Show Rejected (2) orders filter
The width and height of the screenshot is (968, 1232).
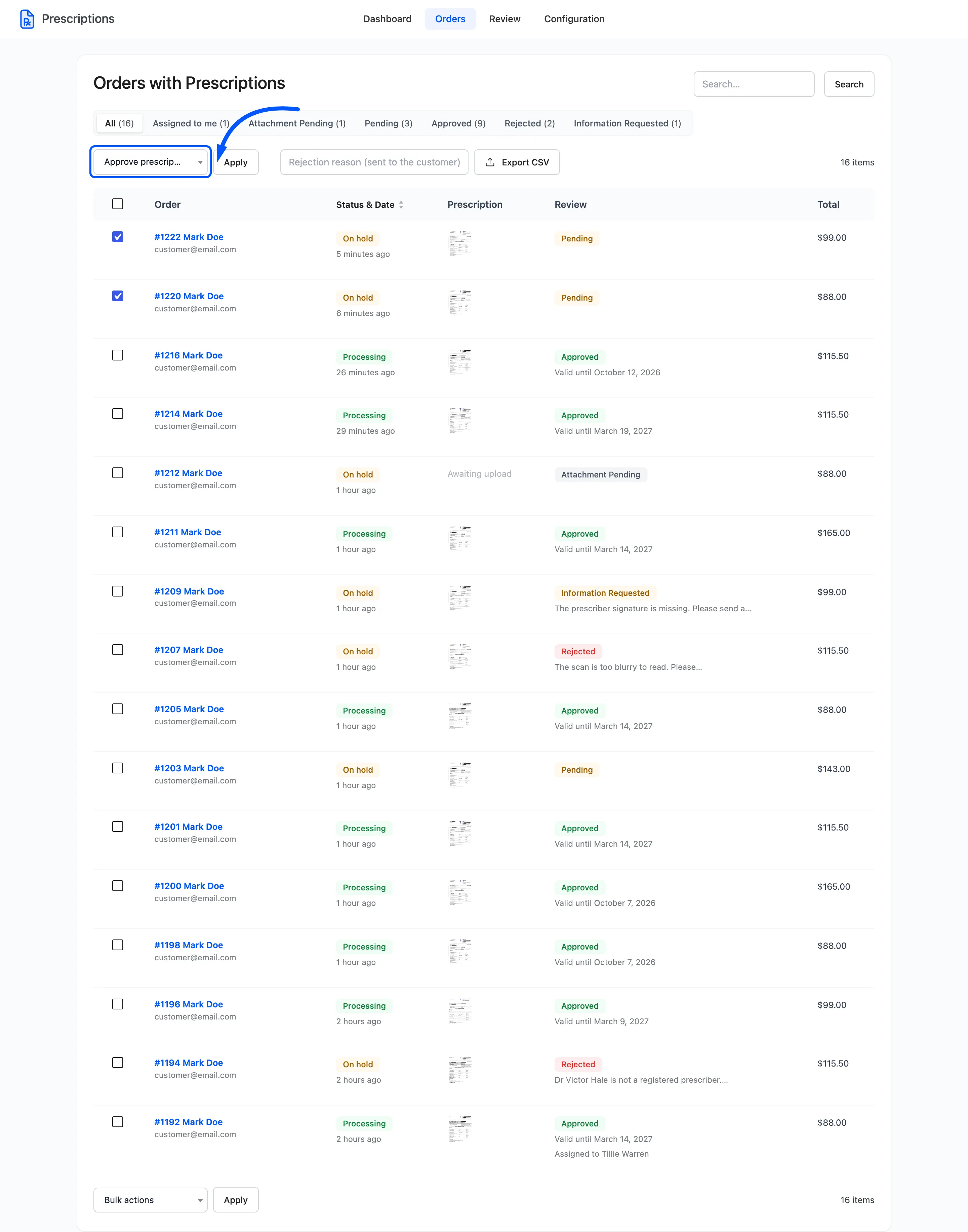click(529, 123)
